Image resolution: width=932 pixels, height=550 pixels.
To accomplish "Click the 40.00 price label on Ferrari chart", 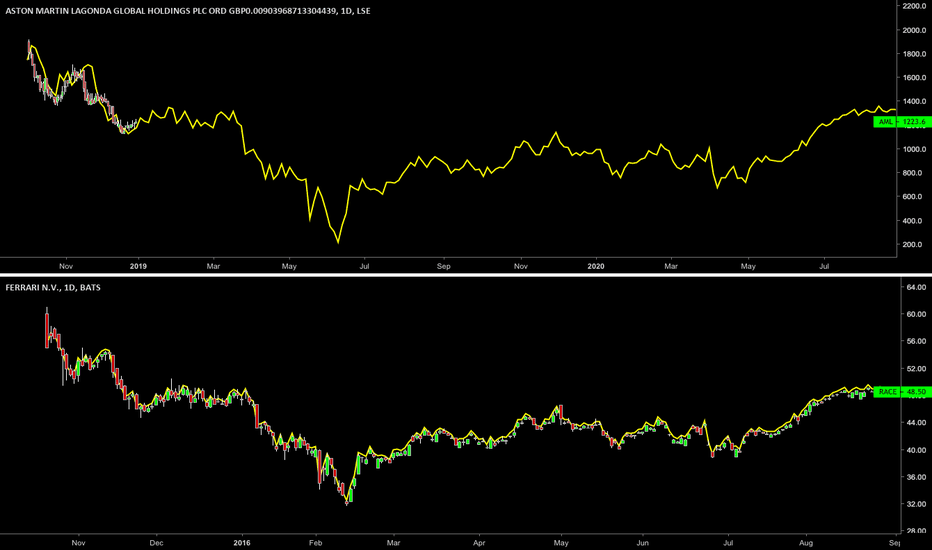I will pos(916,450).
